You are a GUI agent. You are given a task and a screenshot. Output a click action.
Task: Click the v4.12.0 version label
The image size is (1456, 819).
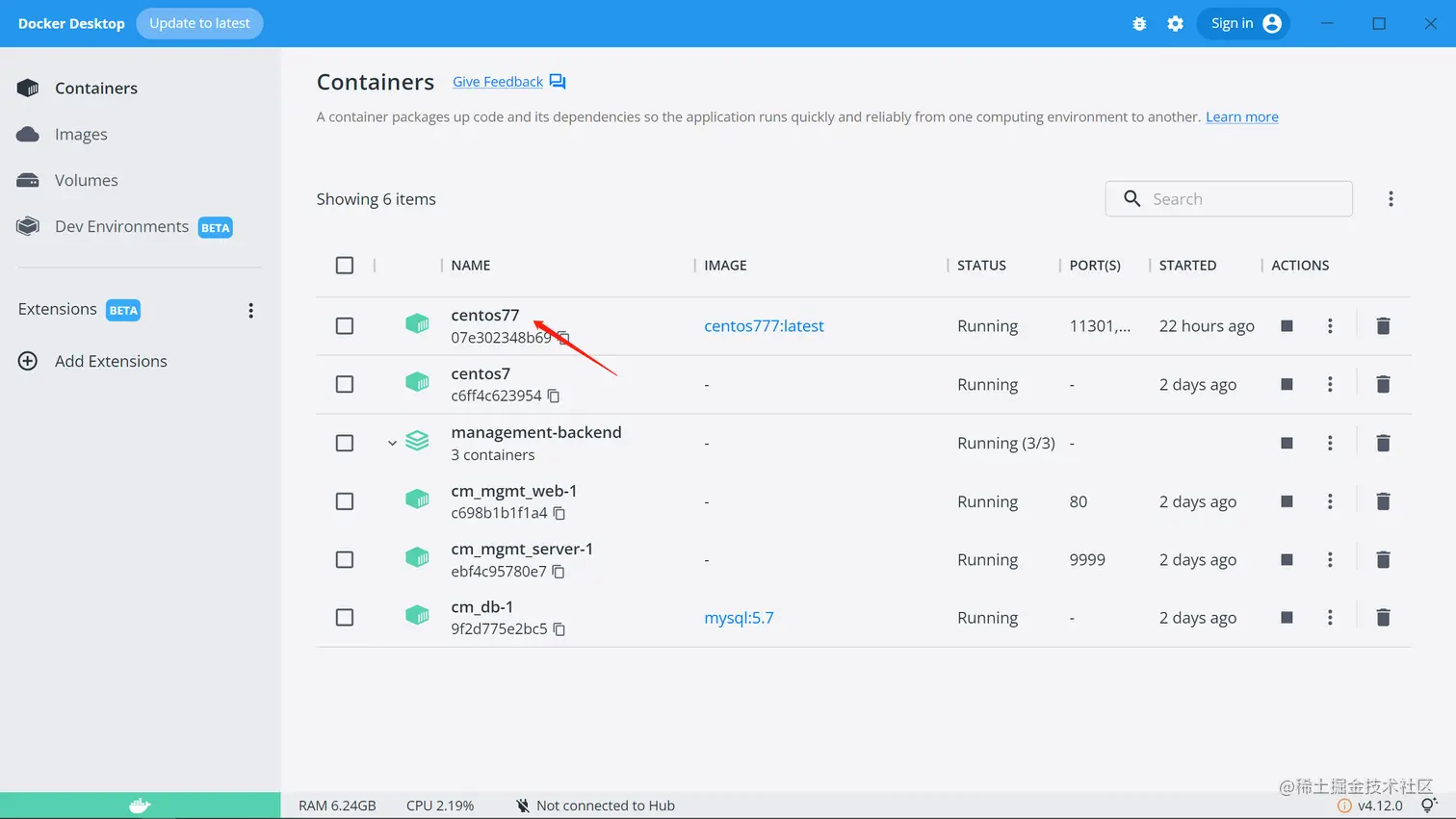pos(1380,806)
